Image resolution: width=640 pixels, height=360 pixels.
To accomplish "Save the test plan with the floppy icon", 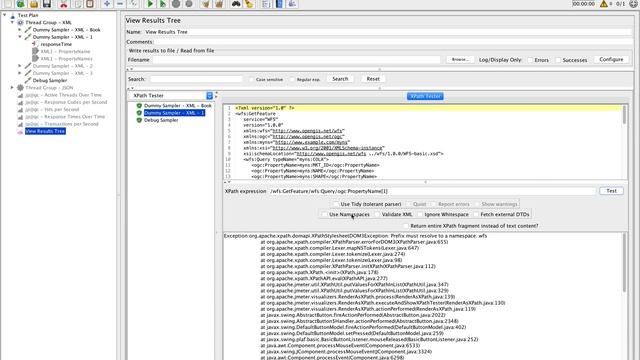I will pyautogui.click(x=47, y=4).
